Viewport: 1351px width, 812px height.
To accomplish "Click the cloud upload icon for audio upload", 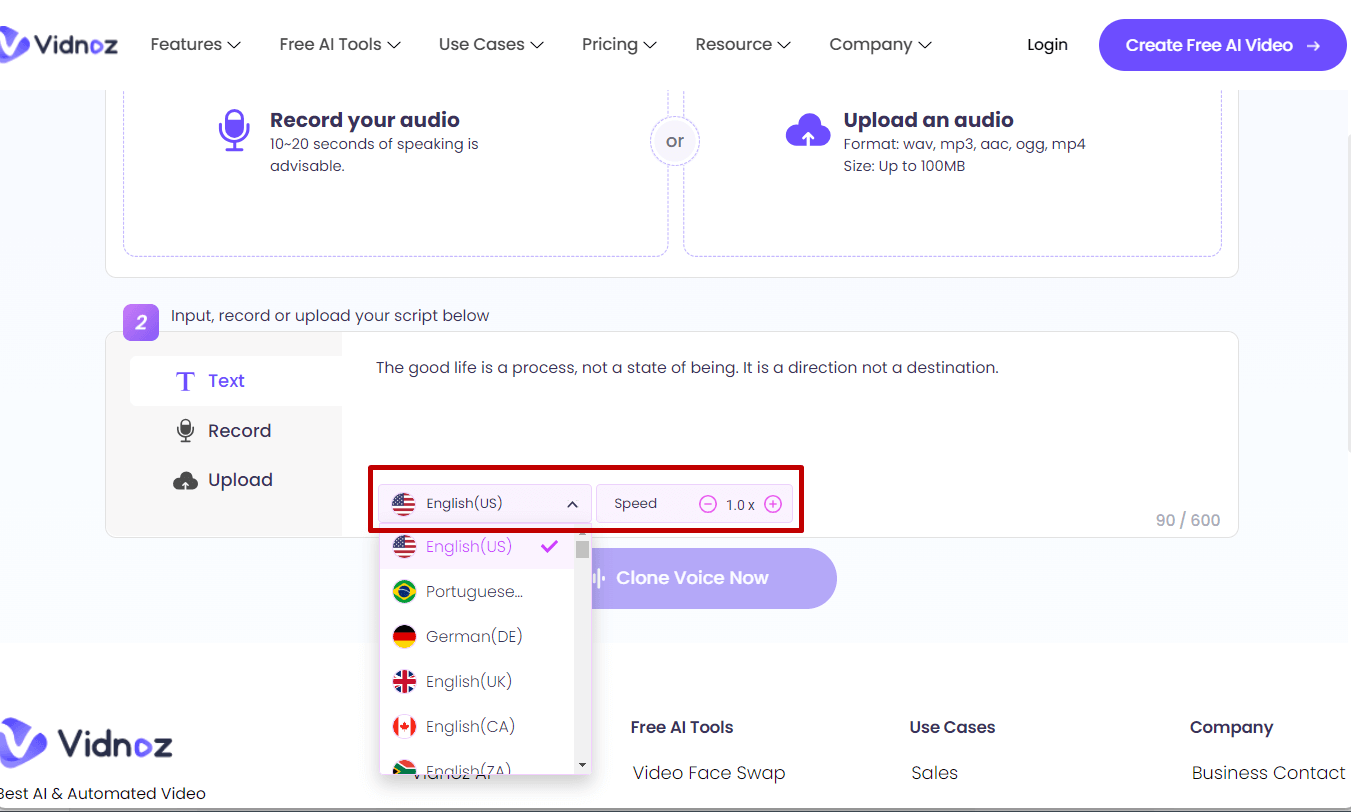I will coord(808,131).
